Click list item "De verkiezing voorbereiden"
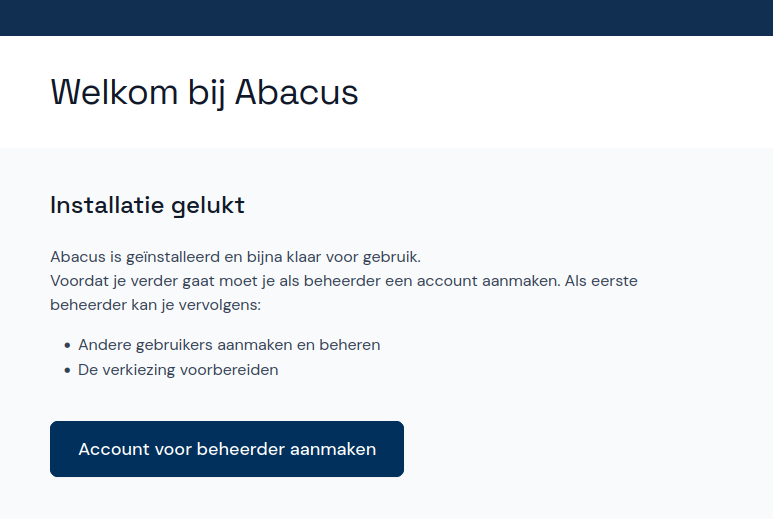The image size is (773, 519). [x=178, y=370]
